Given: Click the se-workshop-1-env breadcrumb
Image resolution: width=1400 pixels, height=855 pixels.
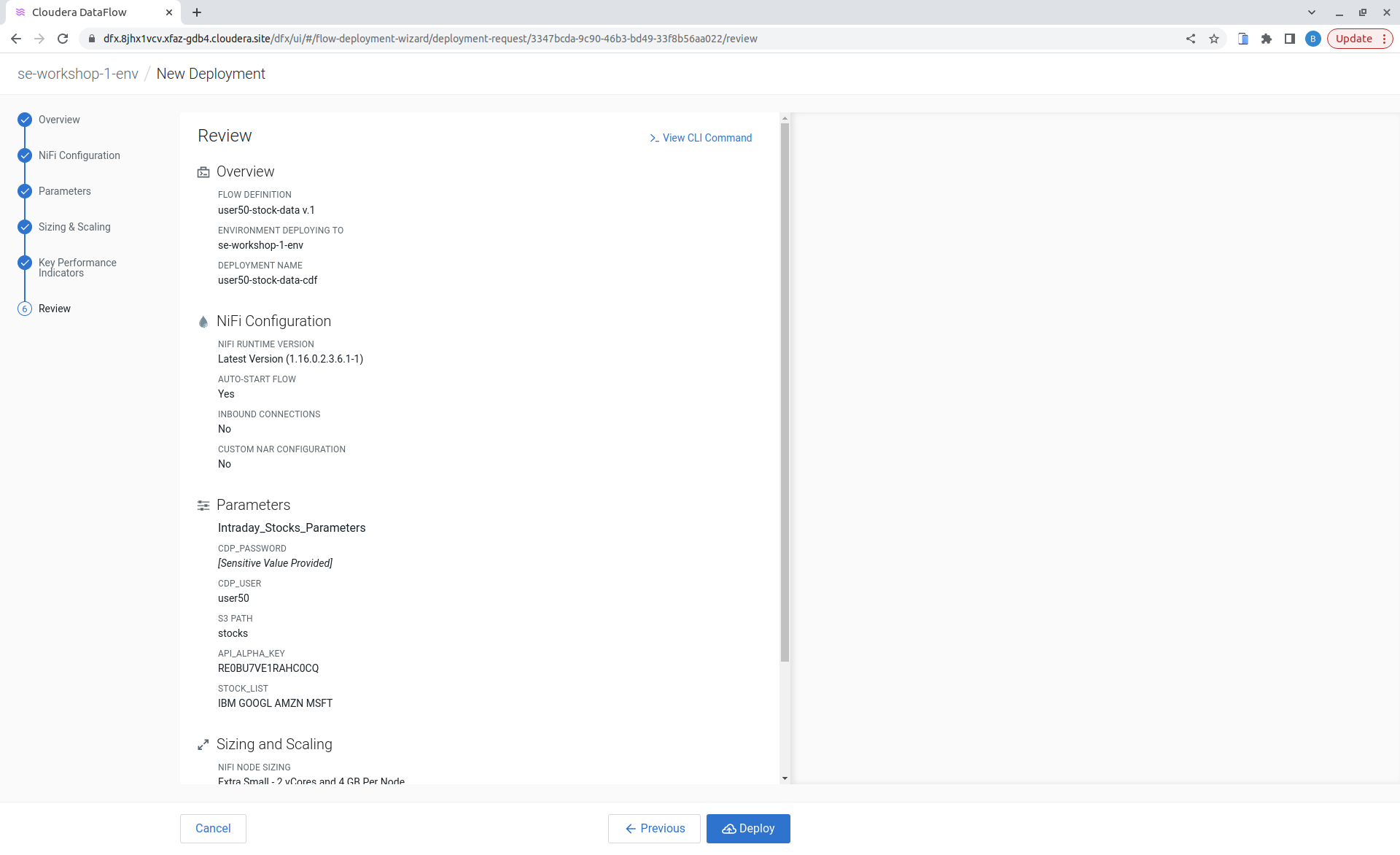Looking at the screenshot, I should [x=78, y=74].
